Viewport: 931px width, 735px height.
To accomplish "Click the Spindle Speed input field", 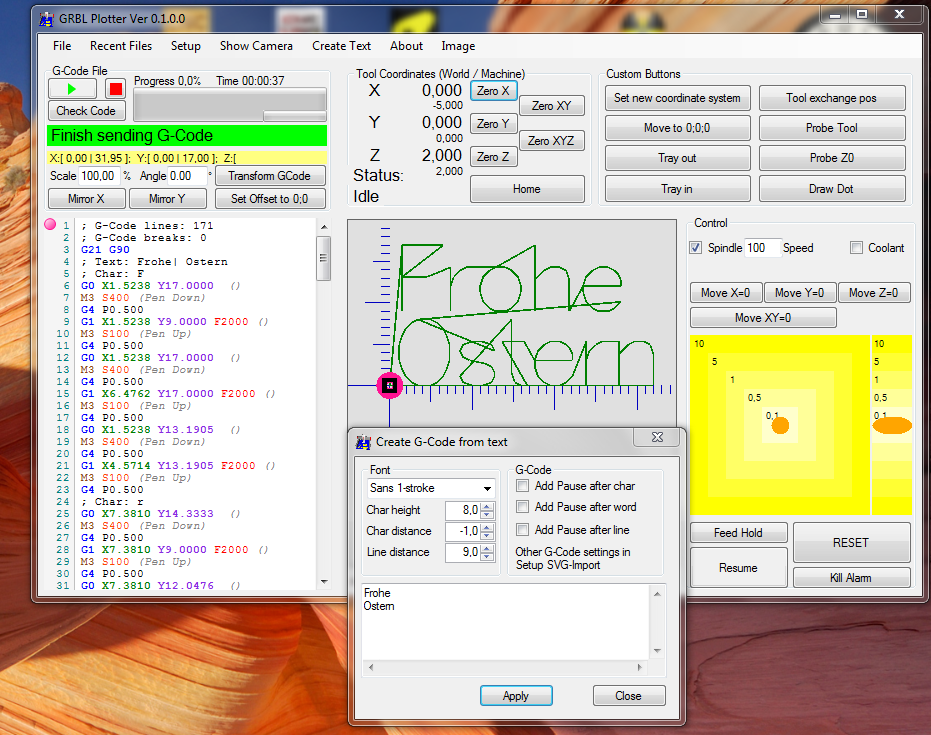I will (x=762, y=248).
